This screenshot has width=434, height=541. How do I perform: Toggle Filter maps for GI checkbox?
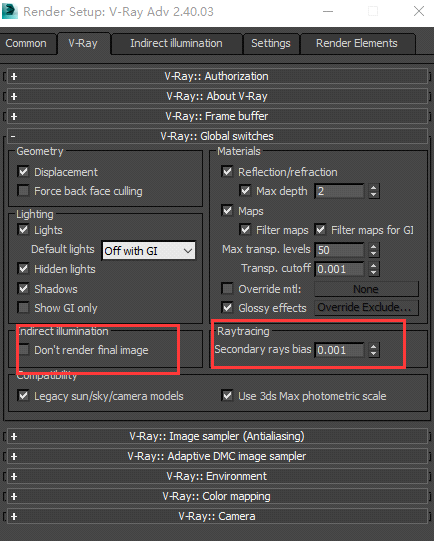click(320, 229)
